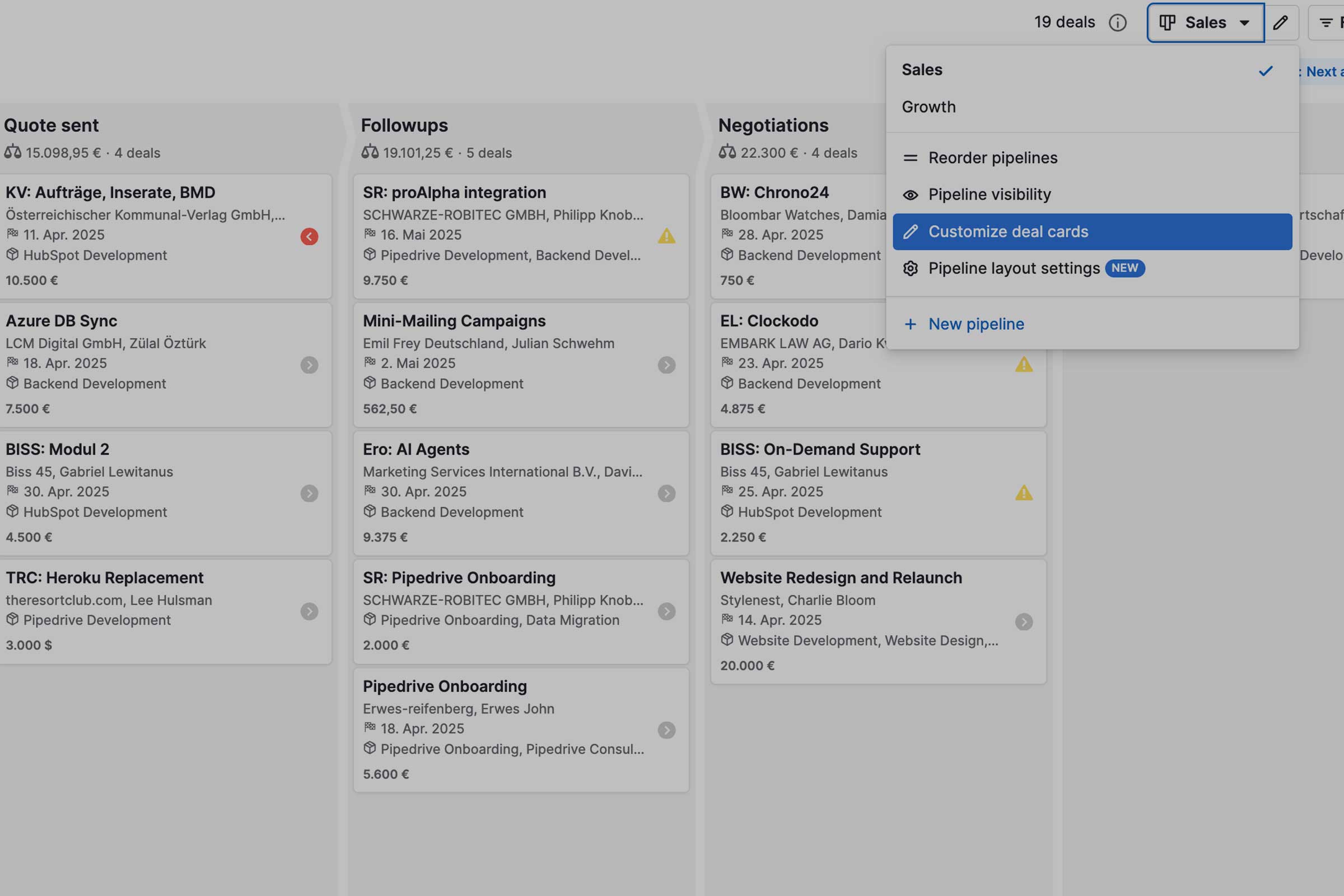Screen dimensions: 1344x896
Task: Click the filter icon in the top right
Action: [1326, 22]
